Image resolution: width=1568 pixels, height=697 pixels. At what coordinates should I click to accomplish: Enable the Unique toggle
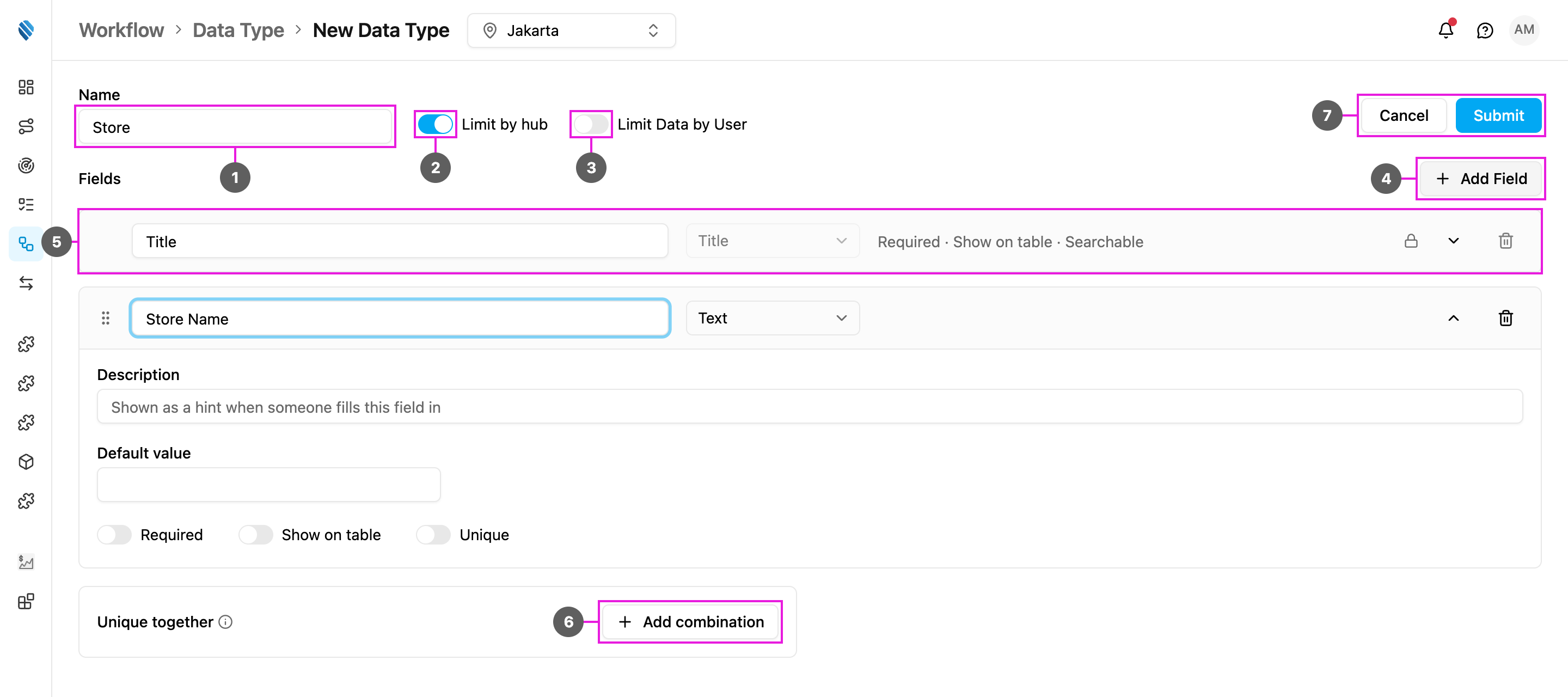click(433, 535)
